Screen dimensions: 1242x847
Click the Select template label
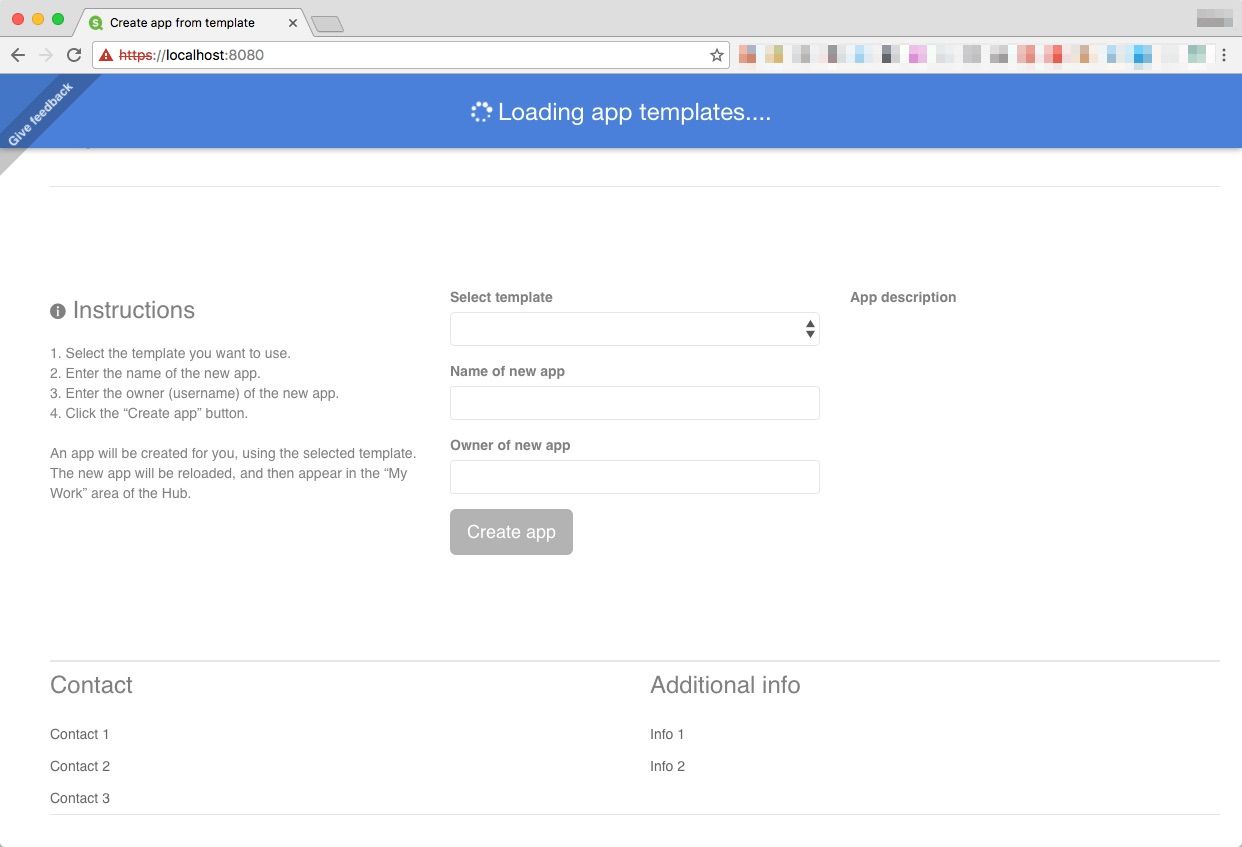[501, 297]
